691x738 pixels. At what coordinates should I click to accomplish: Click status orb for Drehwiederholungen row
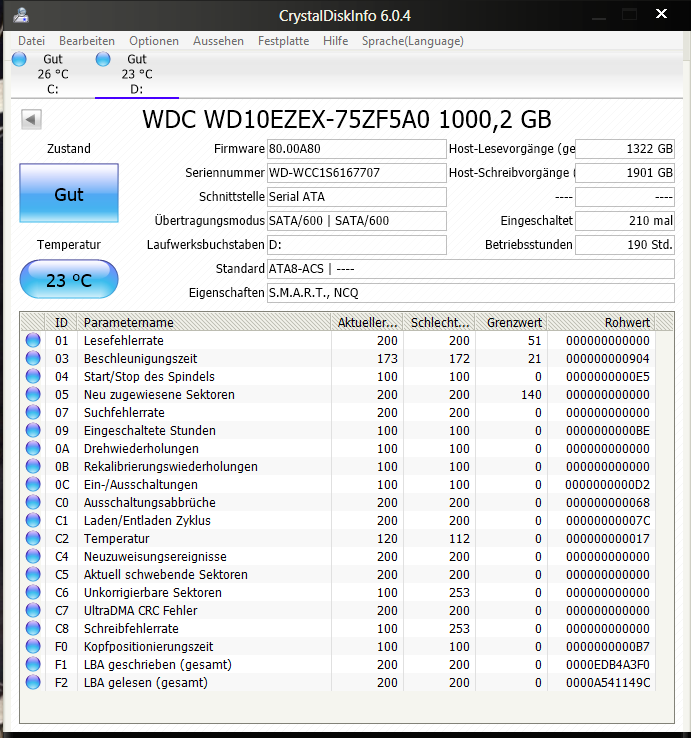[33, 448]
